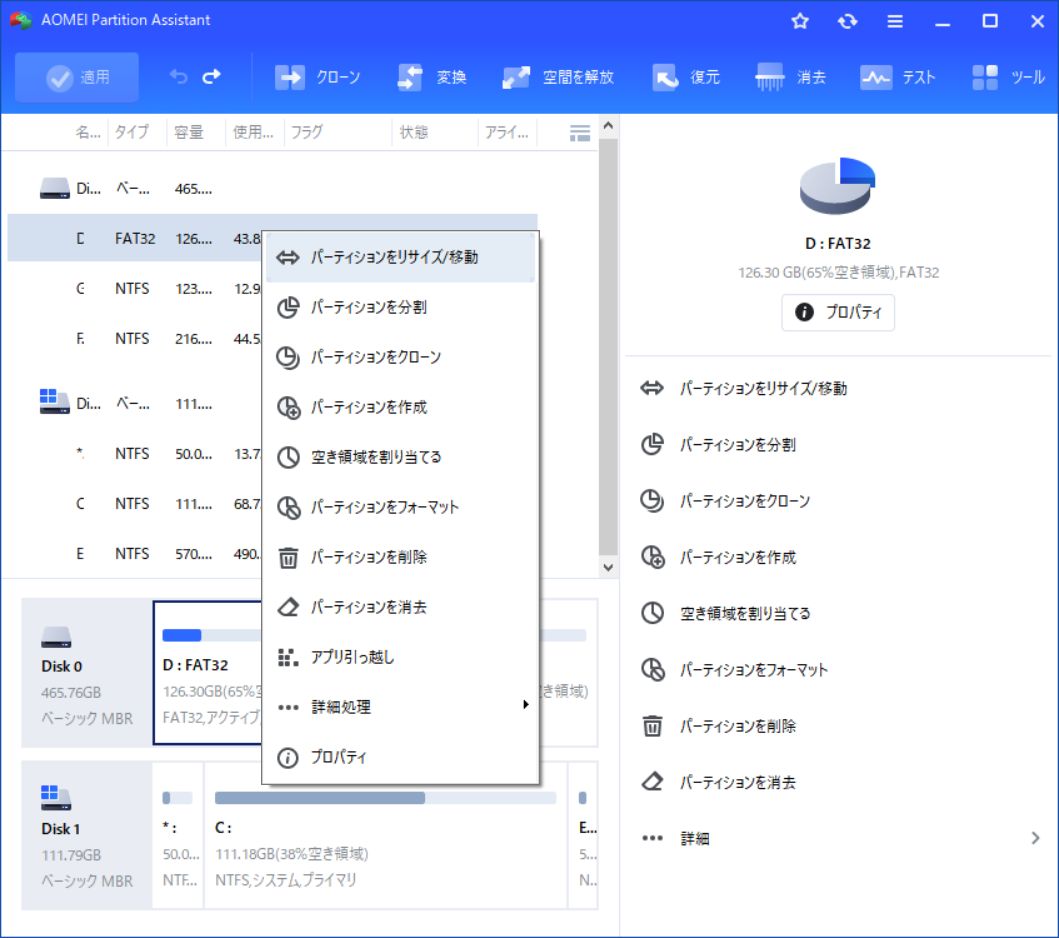Click wipe partition (消去) in right panel
1059x938 pixels.
tap(718, 782)
